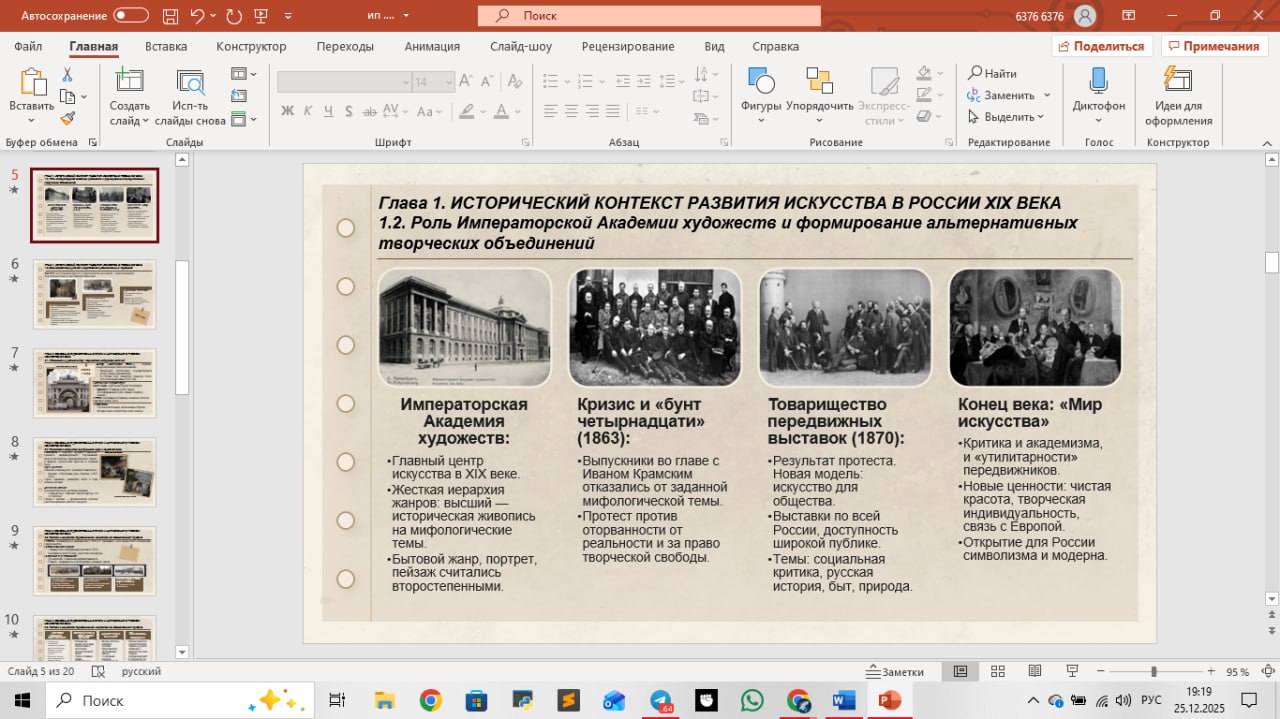Start Slide Show from status bar icon
Image resolution: width=1280 pixels, height=719 pixels.
[x=1071, y=671]
